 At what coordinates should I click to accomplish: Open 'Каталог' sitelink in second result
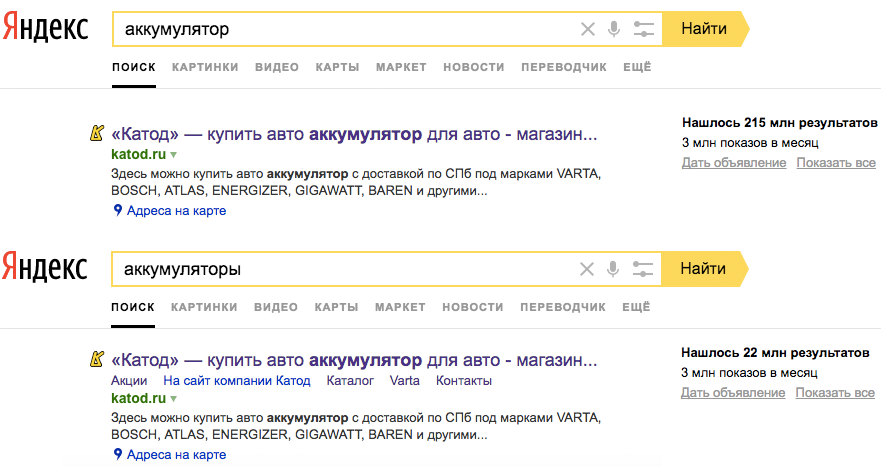[350, 380]
